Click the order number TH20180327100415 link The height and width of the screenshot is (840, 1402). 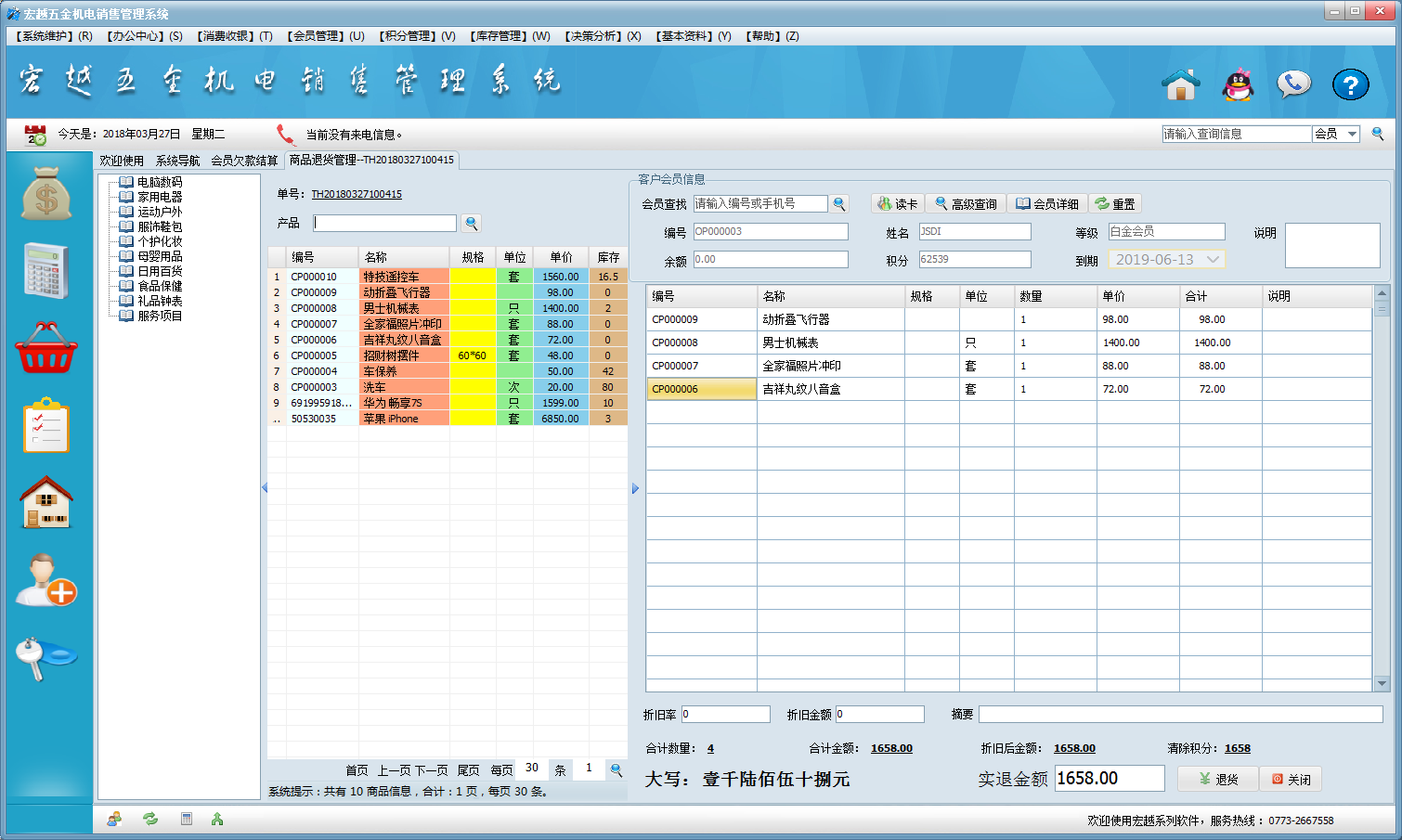point(357,194)
